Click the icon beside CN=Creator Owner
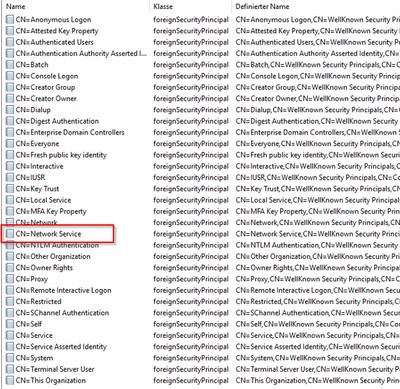The image size is (400, 389). point(10,99)
